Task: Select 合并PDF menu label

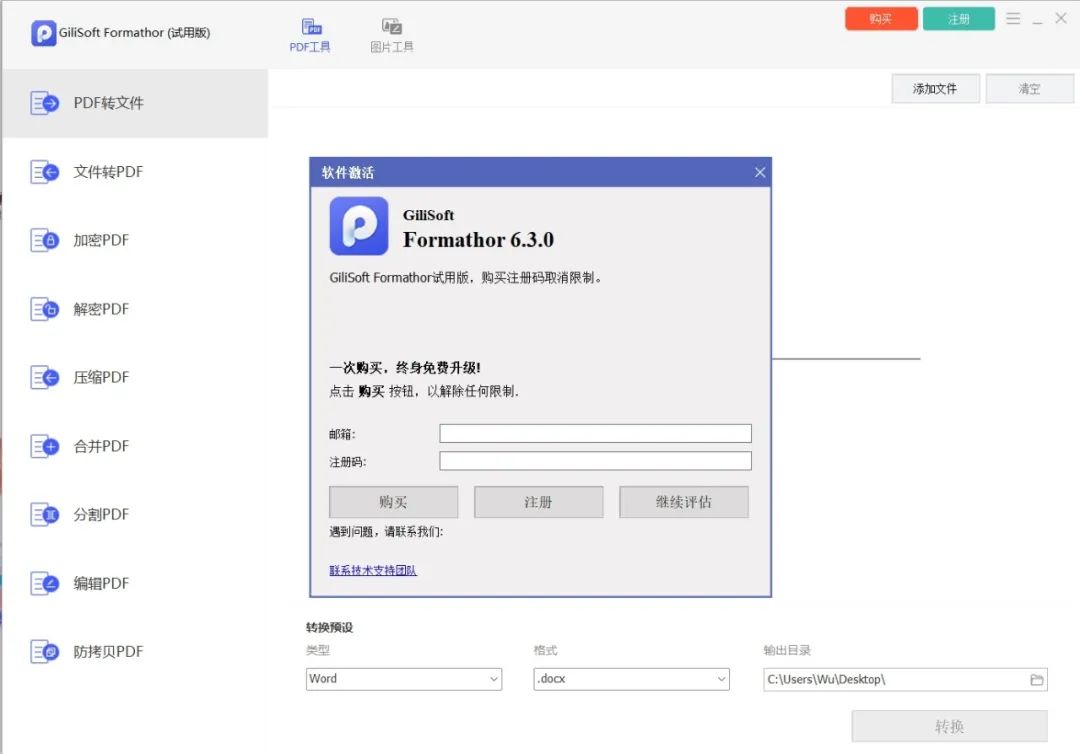Action: (101, 446)
